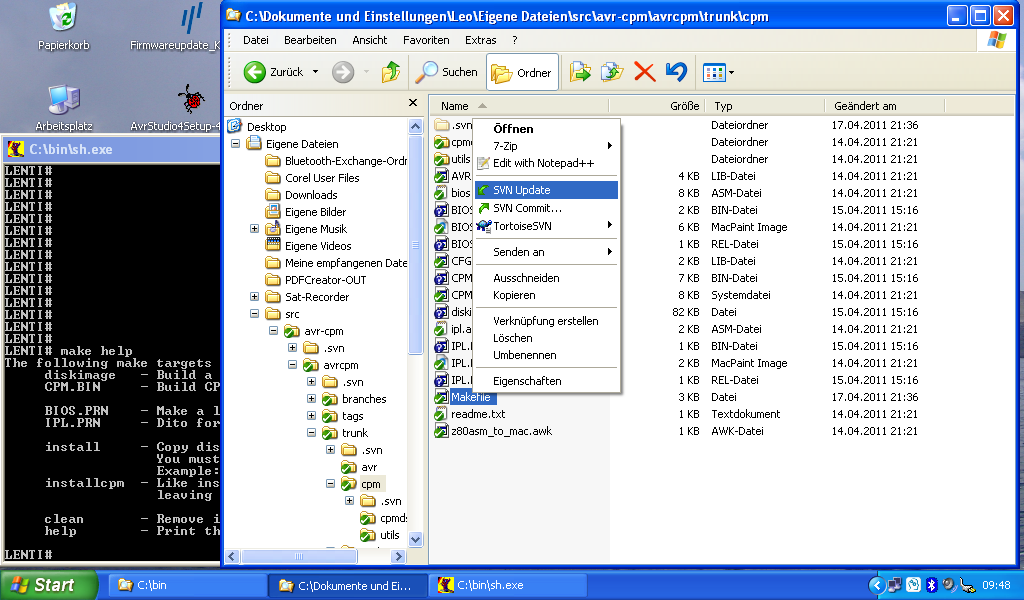Click the copy-to-folder toolbar icon
Image resolution: width=1024 pixels, height=600 pixels.
[x=612, y=72]
